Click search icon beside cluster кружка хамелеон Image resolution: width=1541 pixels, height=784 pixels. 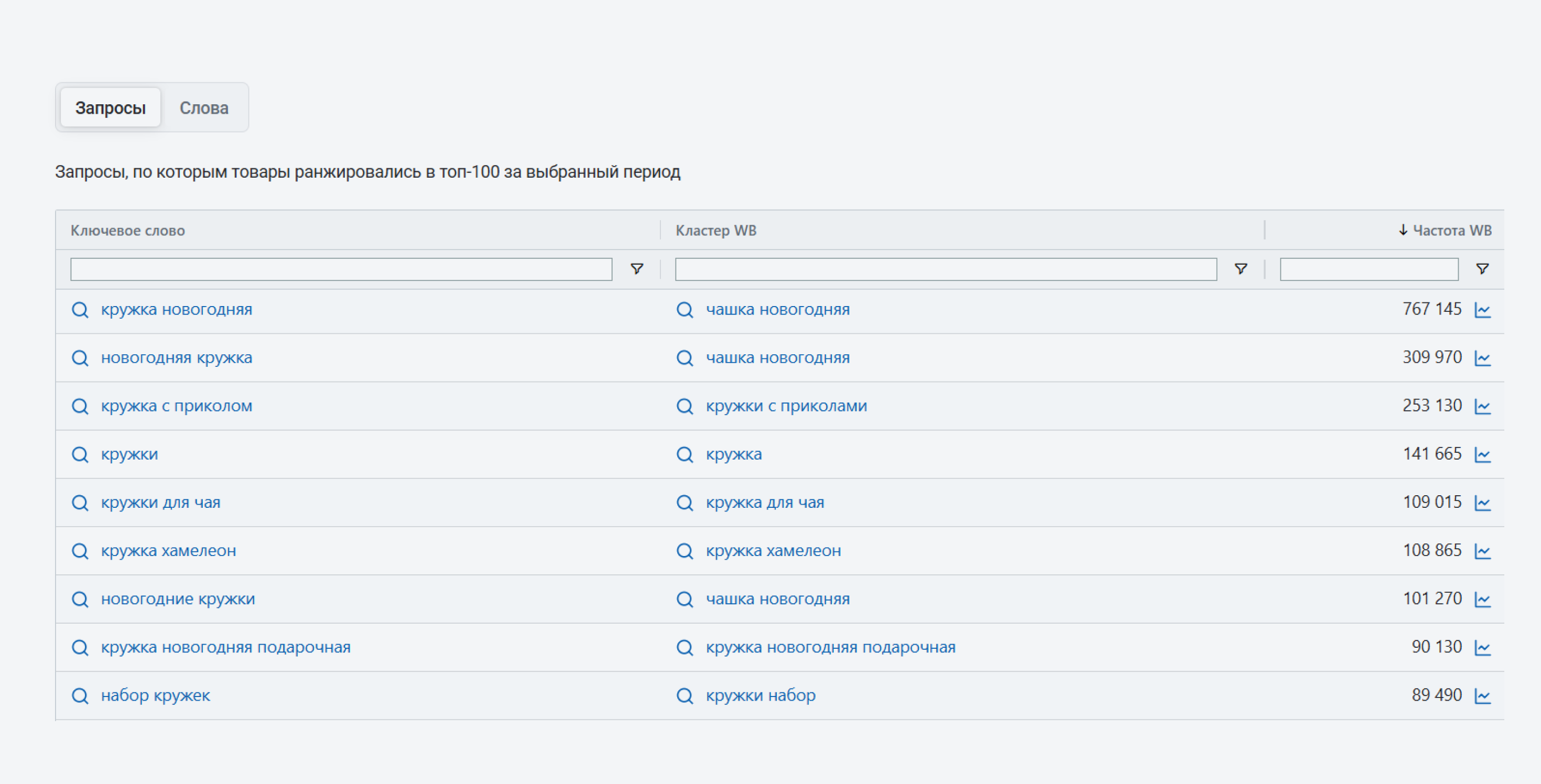pyautogui.click(x=685, y=551)
